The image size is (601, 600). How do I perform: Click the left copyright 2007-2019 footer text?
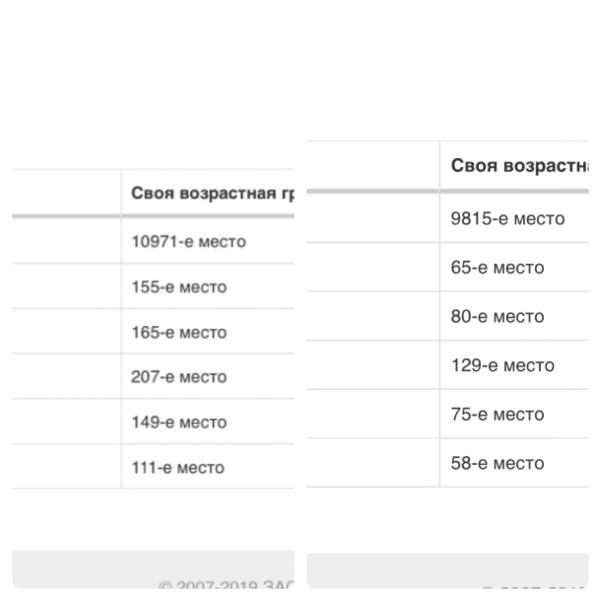(x=226, y=585)
